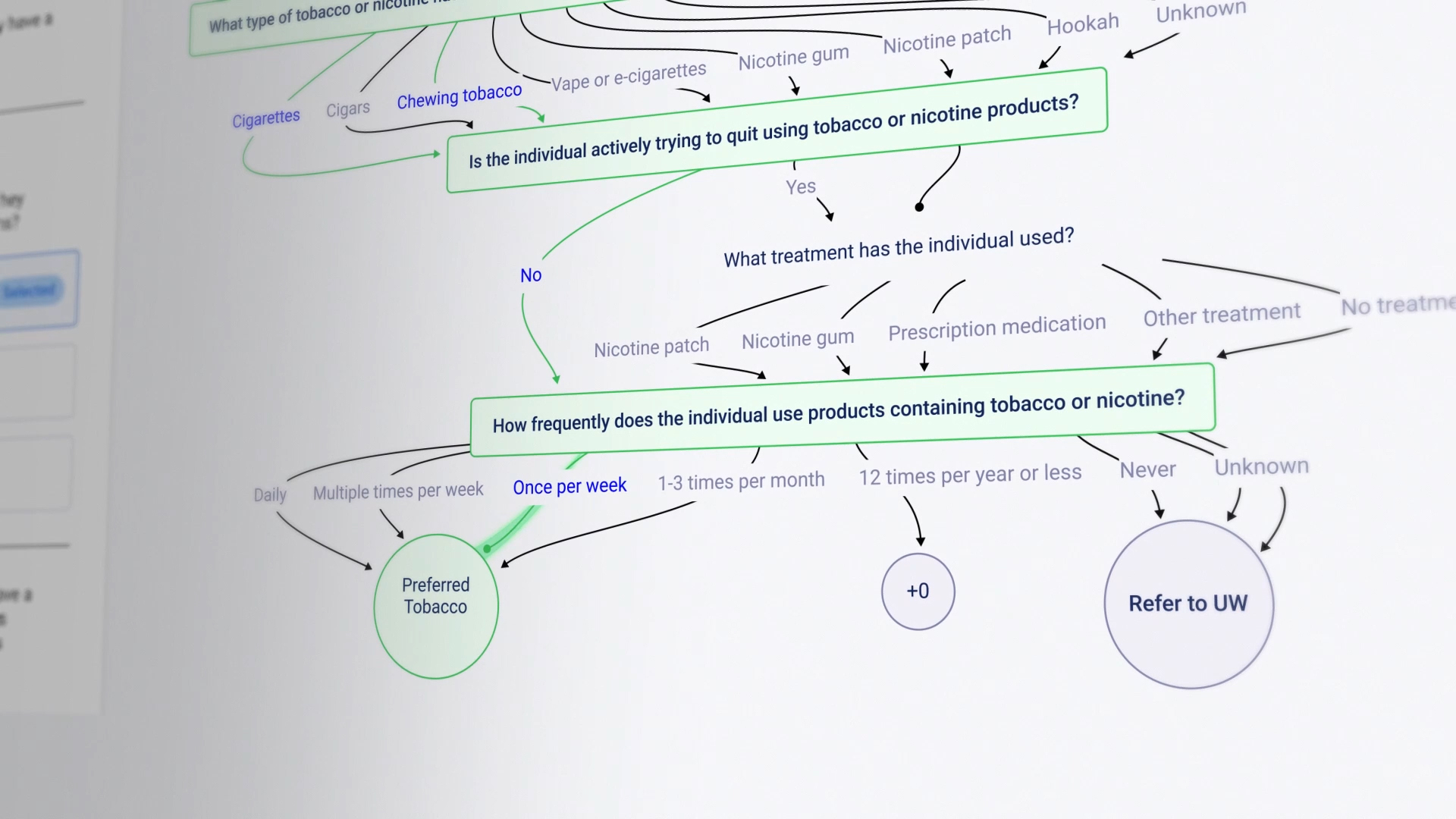This screenshot has width=1456, height=819.
Task: Click the '+0' outcome node
Action: tap(918, 590)
